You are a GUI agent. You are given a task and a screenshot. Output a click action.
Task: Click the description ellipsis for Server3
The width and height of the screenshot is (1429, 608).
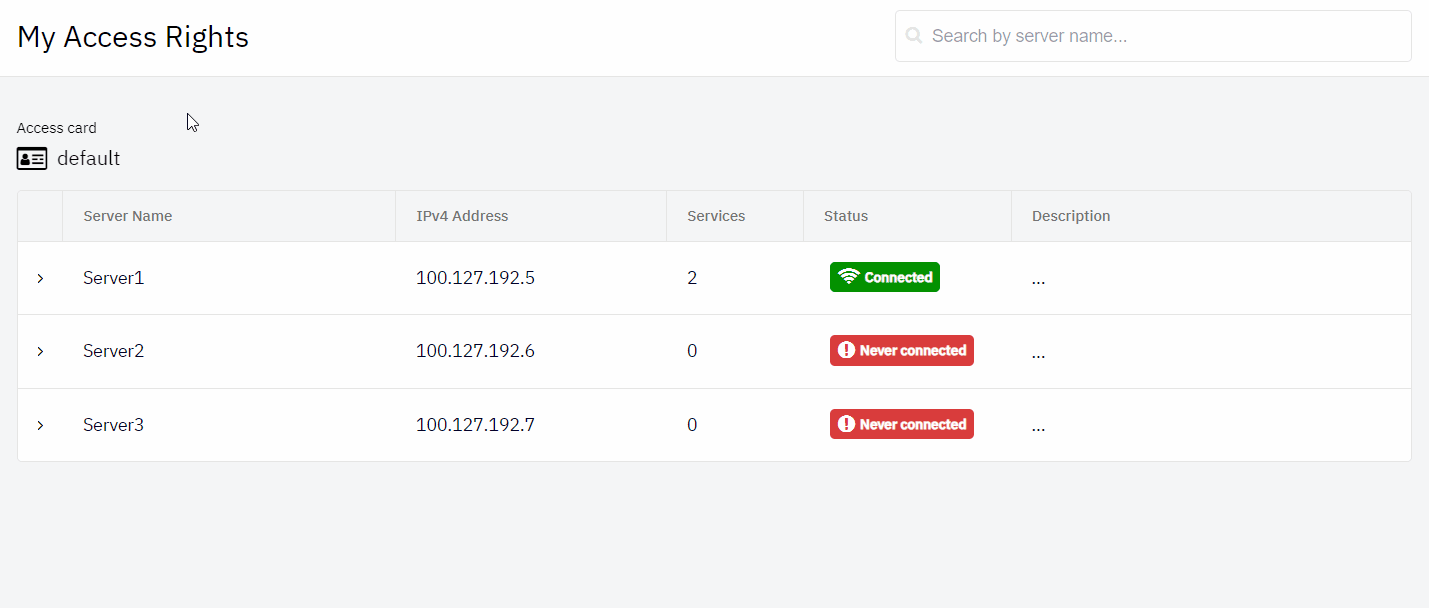(x=1038, y=428)
